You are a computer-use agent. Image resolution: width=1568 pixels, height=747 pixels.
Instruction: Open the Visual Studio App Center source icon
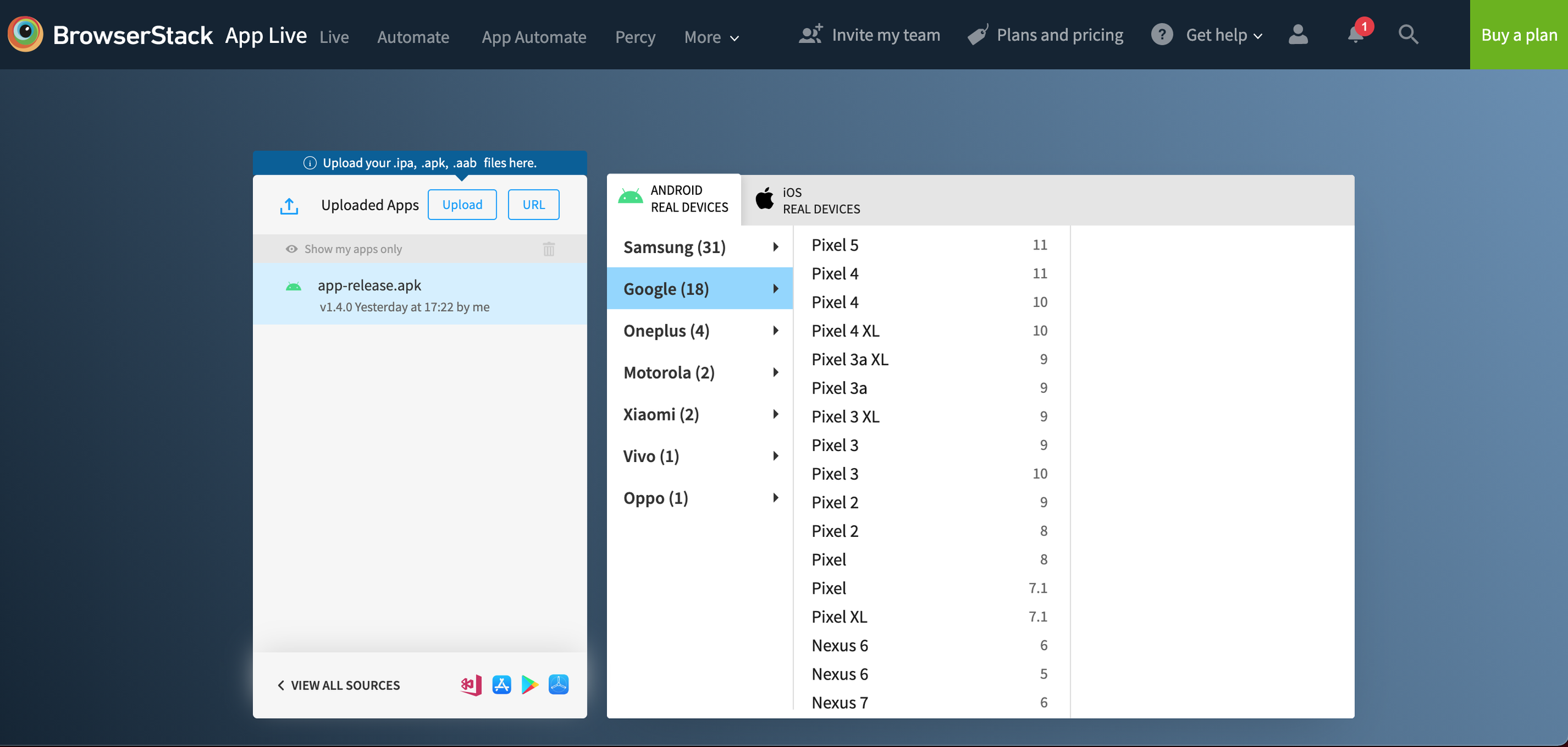point(471,684)
